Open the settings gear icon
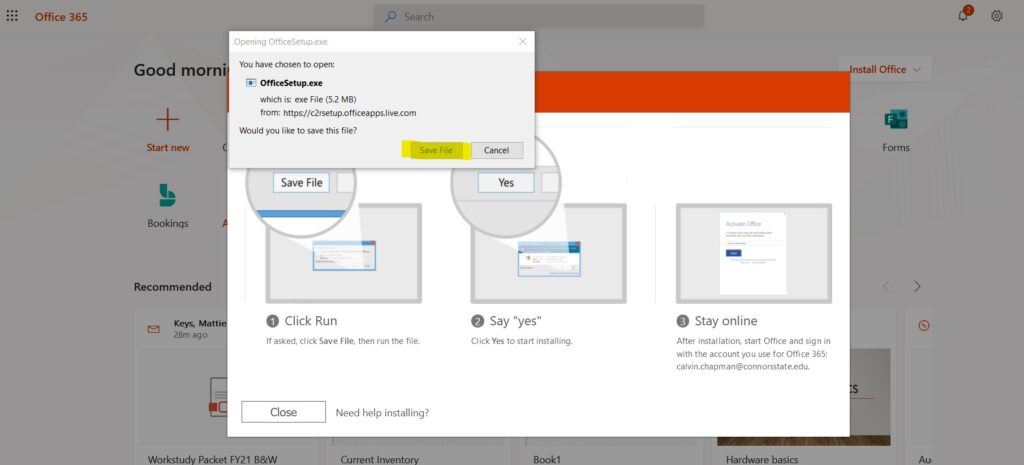Image resolution: width=1024 pixels, height=465 pixels. pyautogui.click(x=997, y=16)
